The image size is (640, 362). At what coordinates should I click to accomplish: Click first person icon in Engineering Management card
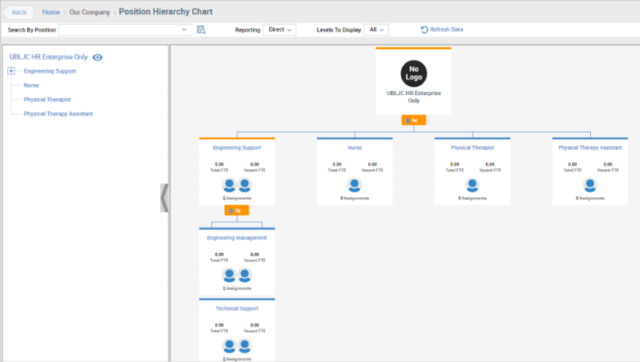(229, 275)
